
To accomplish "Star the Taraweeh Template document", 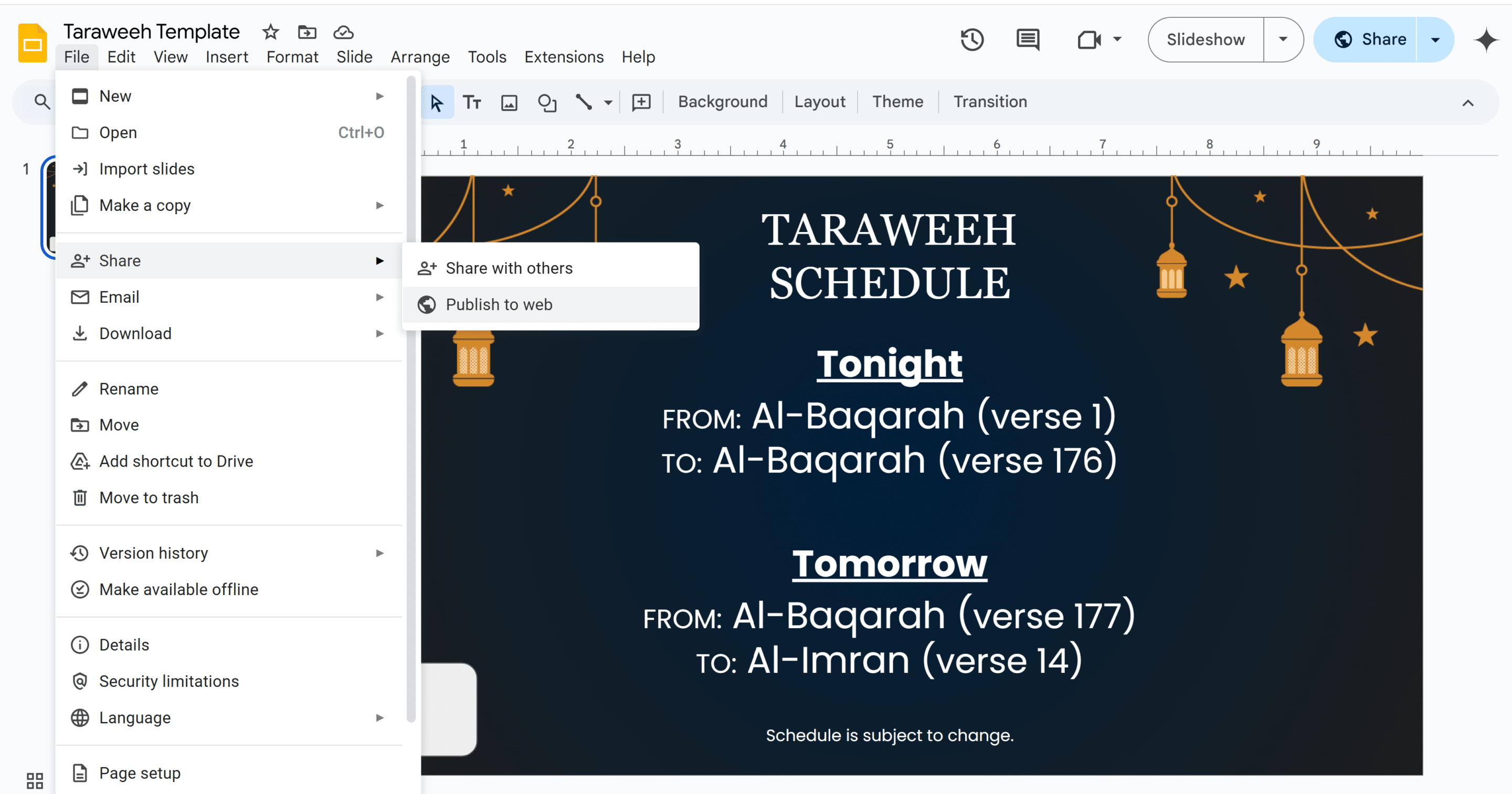I will coord(271,31).
